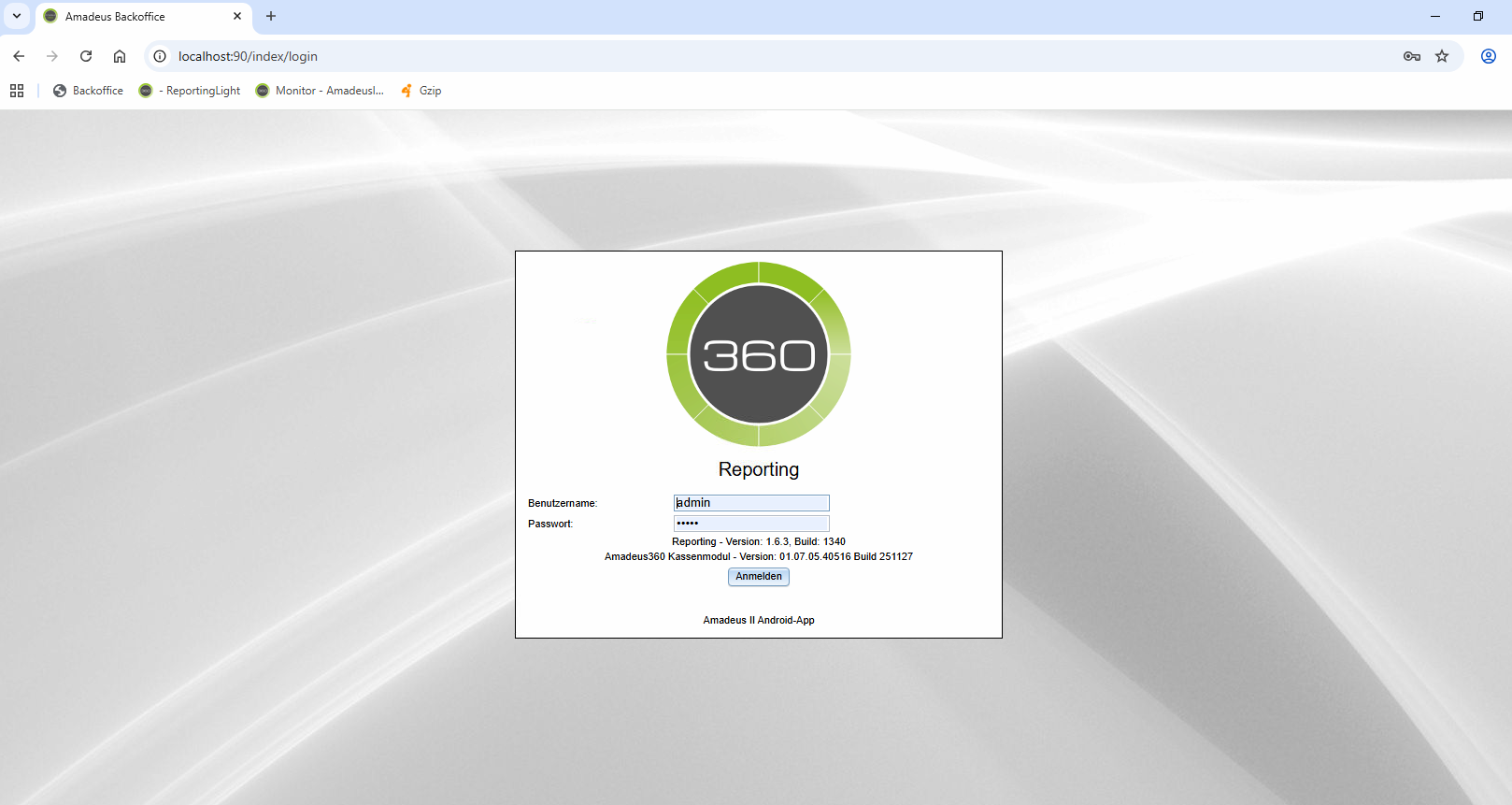The image size is (1512, 805).
Task: Open the browser home page icon
Action: [x=120, y=56]
